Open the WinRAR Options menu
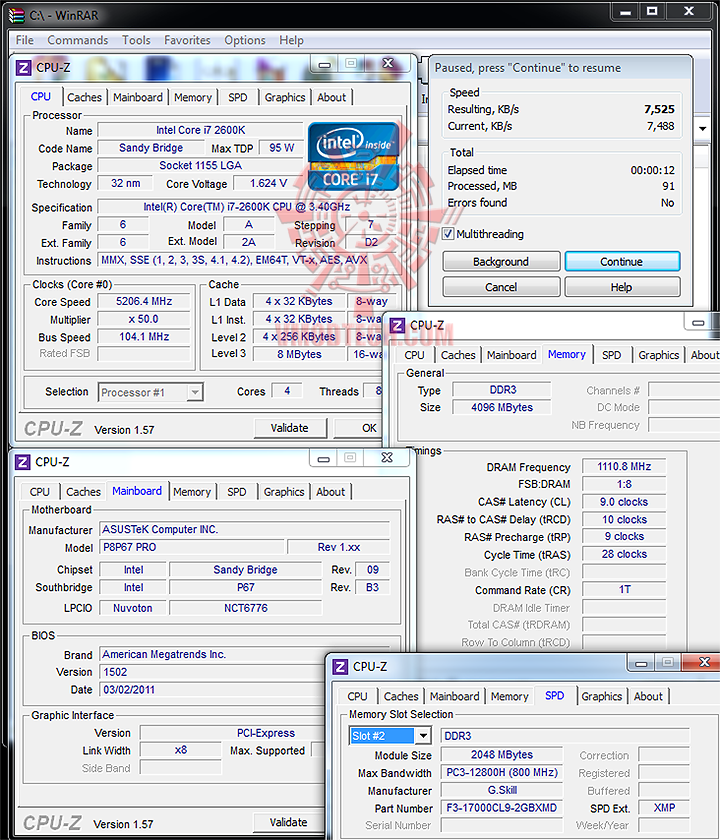Image resolution: width=720 pixels, height=840 pixels. click(245, 40)
